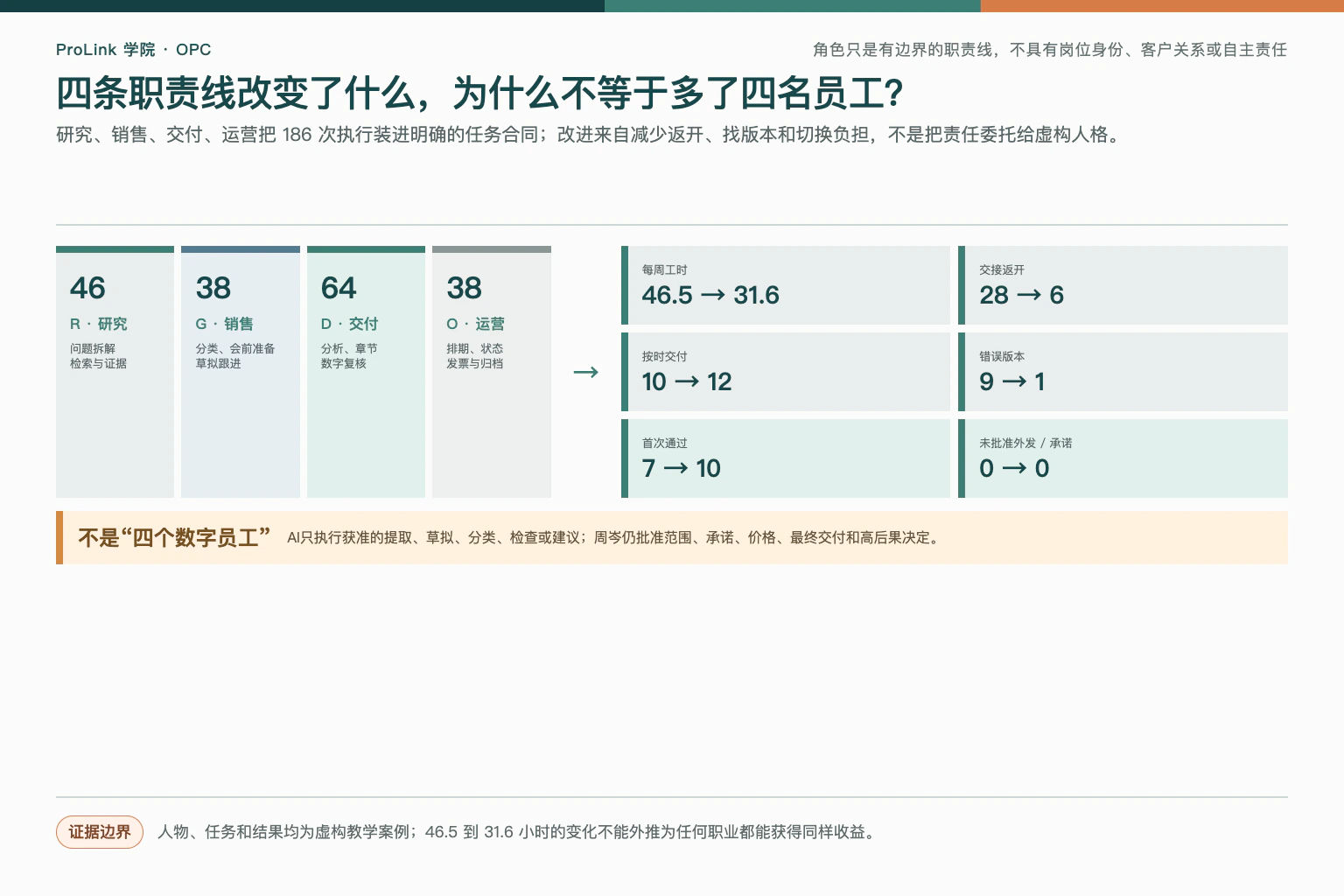
Task: Click the '按时交付' metric tile
Action: (786, 372)
